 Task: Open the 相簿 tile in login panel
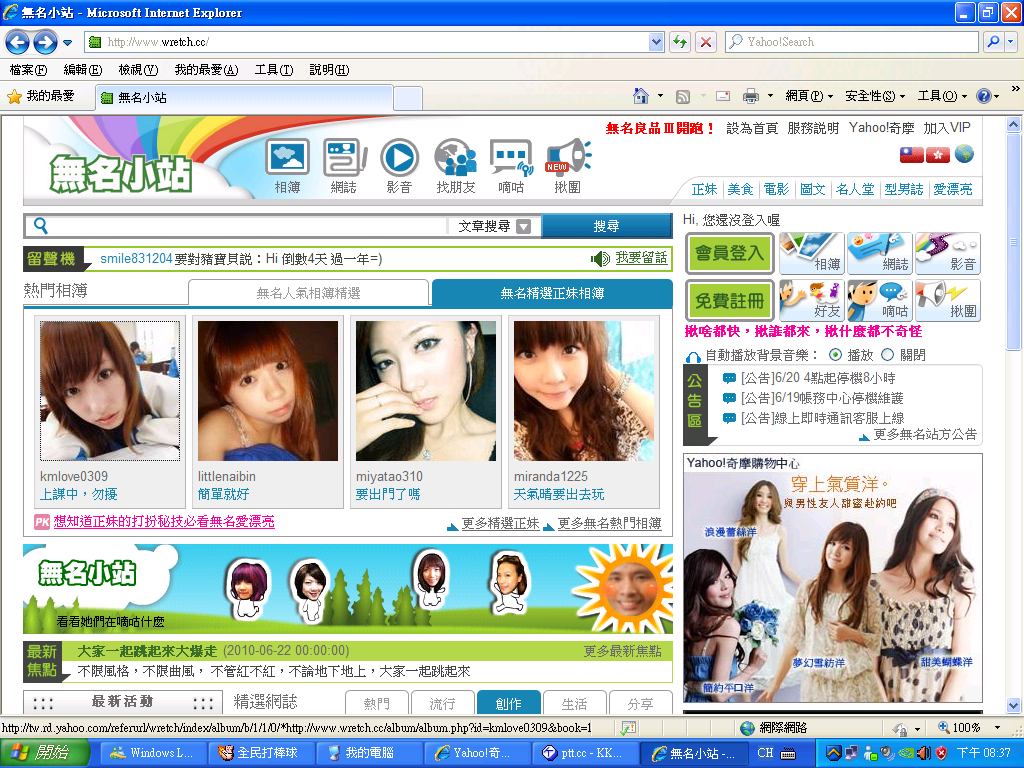812,253
